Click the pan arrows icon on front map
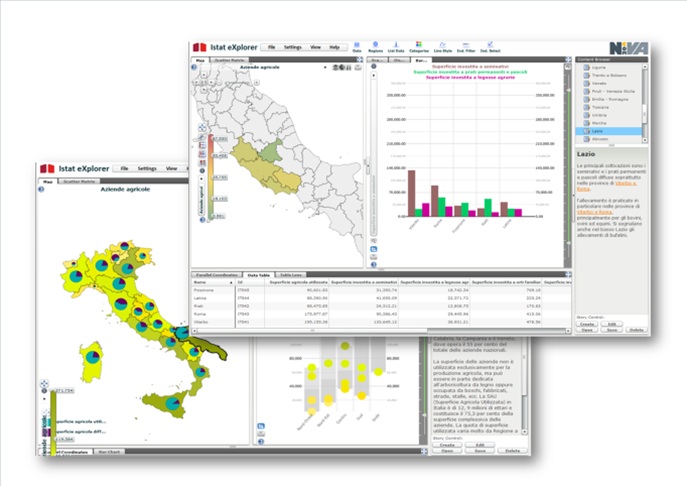 (202, 128)
